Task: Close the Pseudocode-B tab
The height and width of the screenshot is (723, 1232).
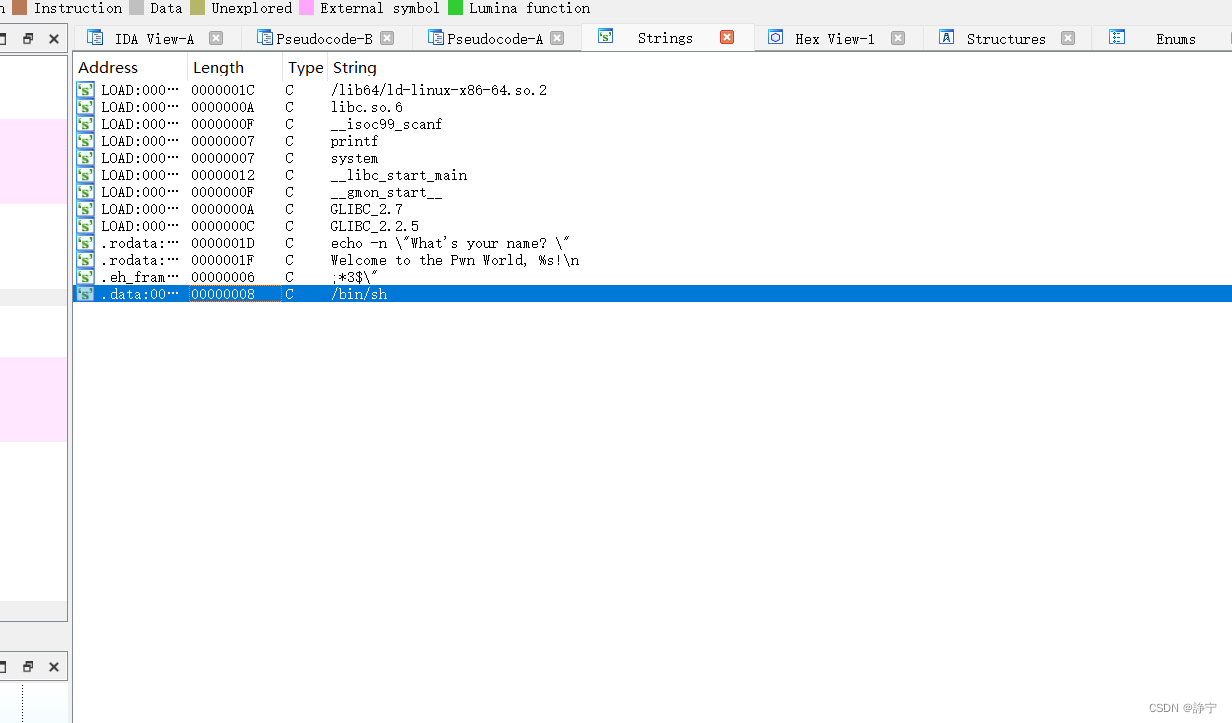Action: click(x=387, y=38)
